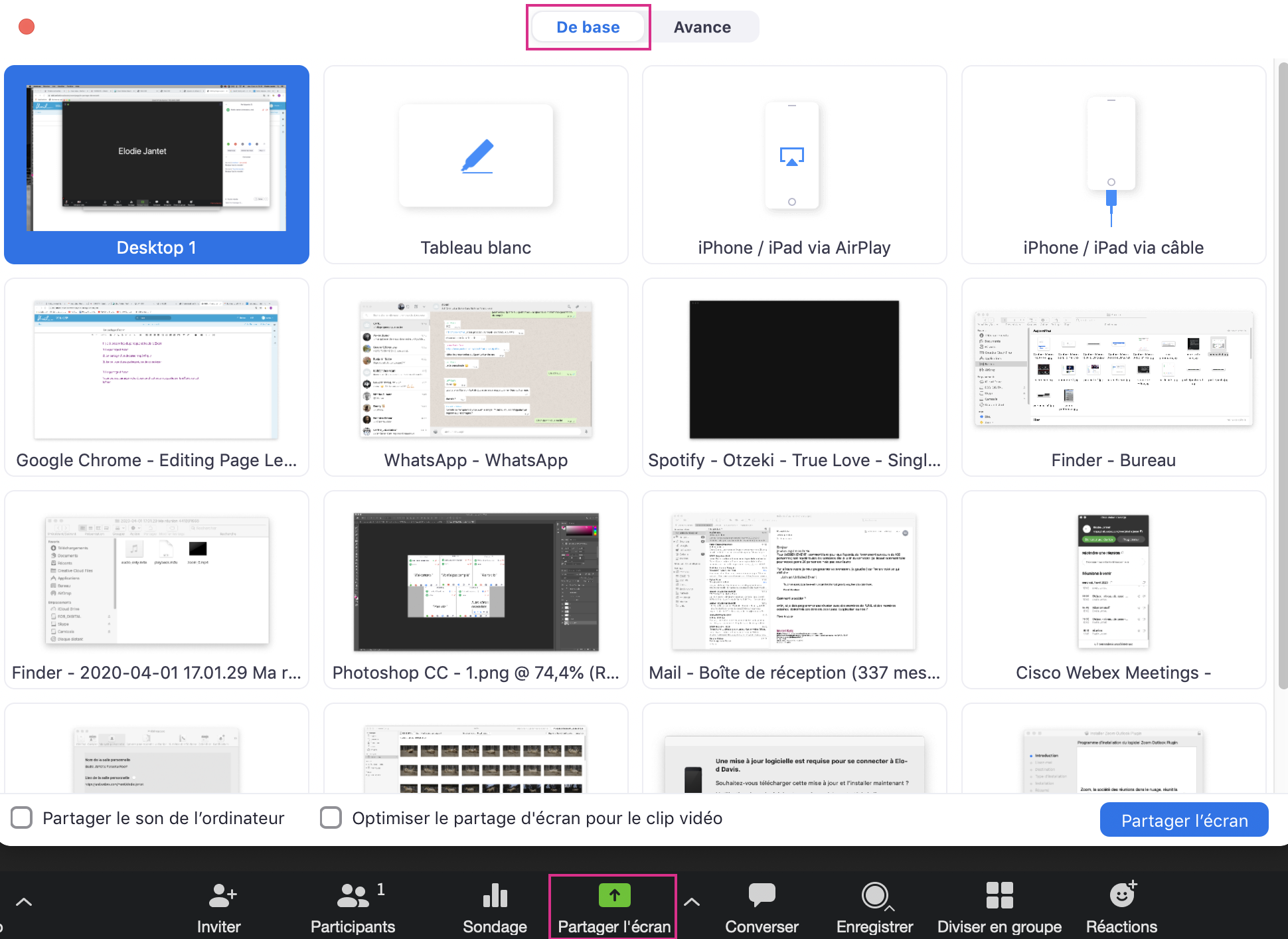
Task: Expand the chevron at far left of toolbar
Action: pos(24,902)
